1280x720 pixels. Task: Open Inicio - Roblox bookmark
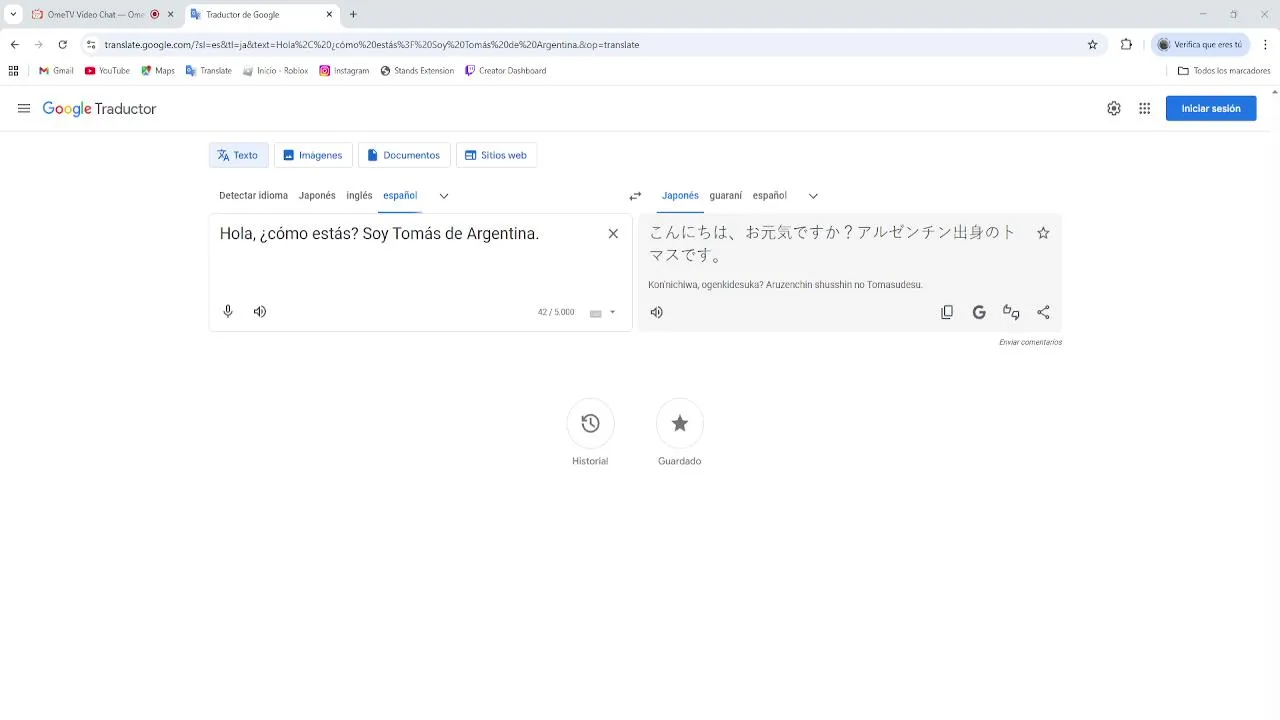(x=275, y=71)
